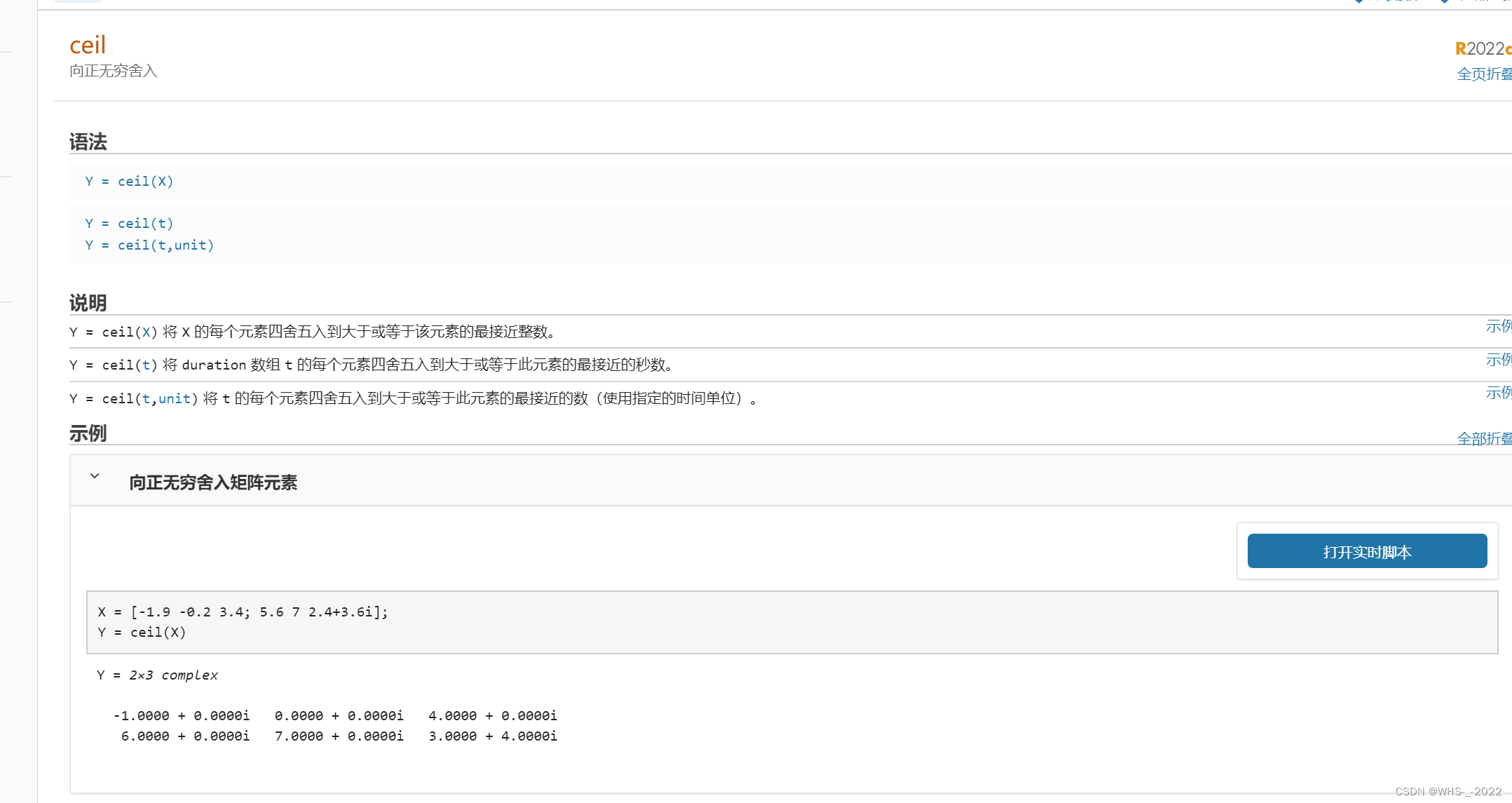The width and height of the screenshot is (1512, 803).
Task: Click the R2022 release label
Action: (1482, 48)
